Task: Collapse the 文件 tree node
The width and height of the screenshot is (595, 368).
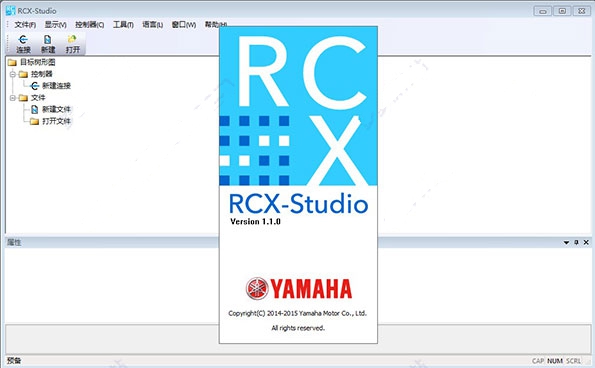Action: pyautogui.click(x=13, y=98)
